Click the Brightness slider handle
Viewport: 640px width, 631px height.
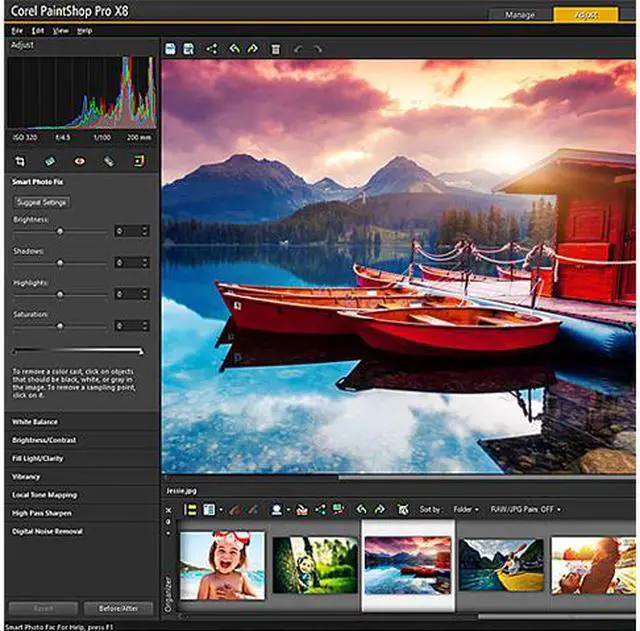click(60, 231)
